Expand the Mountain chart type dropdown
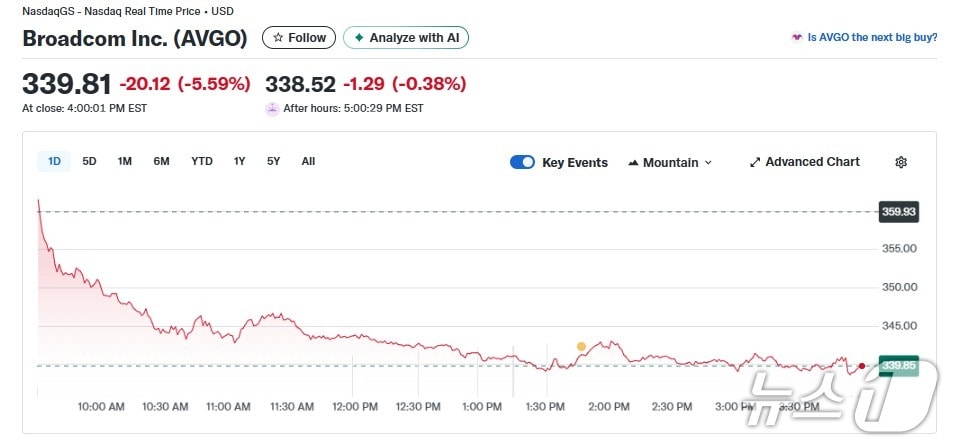 point(670,162)
